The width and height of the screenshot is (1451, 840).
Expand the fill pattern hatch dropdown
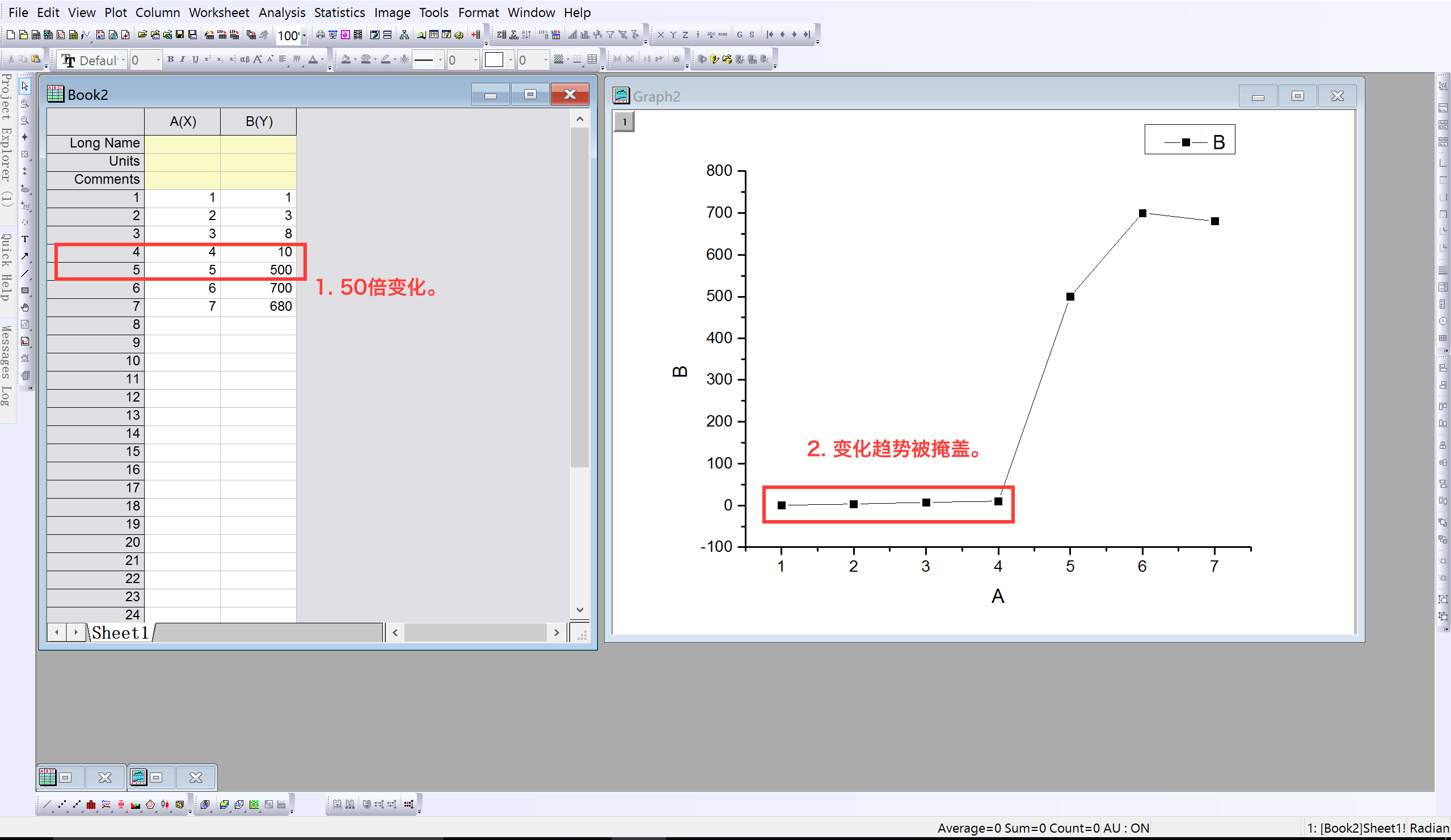point(568,60)
